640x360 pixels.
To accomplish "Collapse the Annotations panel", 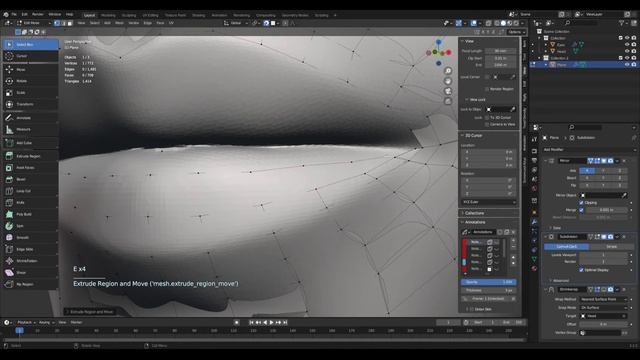I will click(475, 222).
